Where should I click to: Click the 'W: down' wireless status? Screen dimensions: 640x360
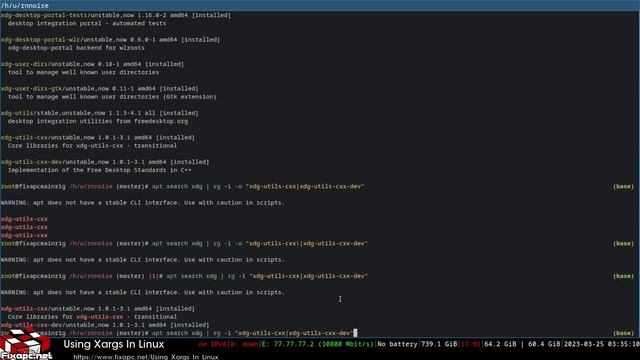[x=244, y=344]
